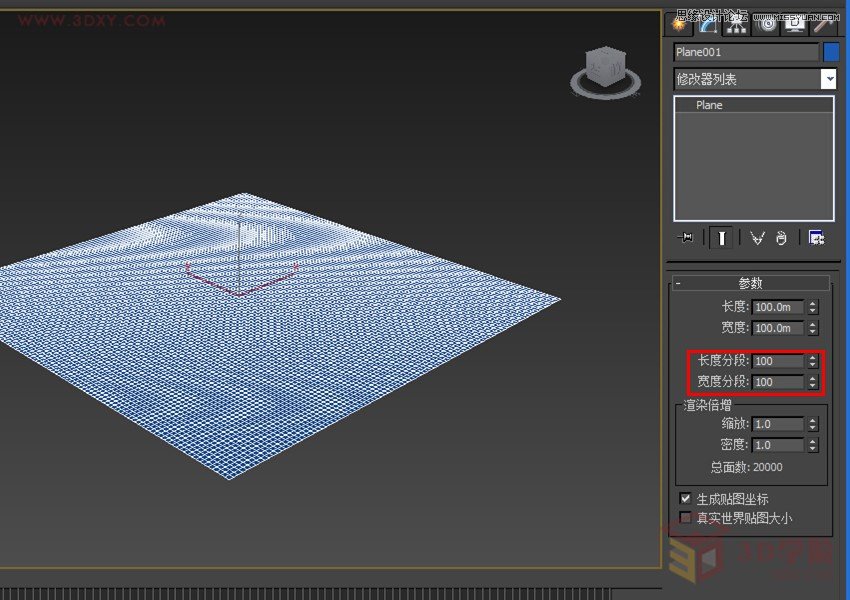Click the Remove Modifier trash icon

click(x=782, y=238)
